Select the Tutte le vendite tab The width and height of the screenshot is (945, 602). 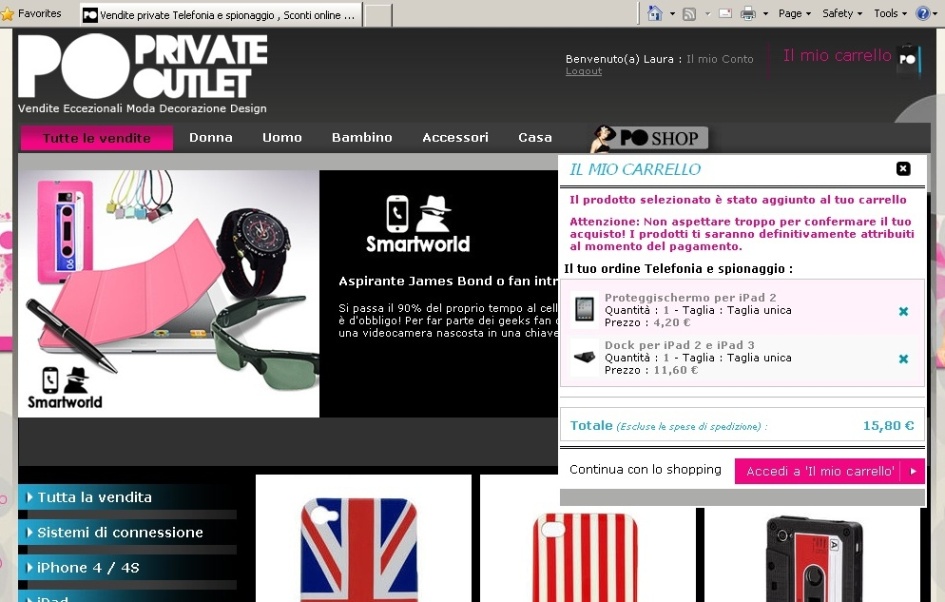(x=96, y=138)
